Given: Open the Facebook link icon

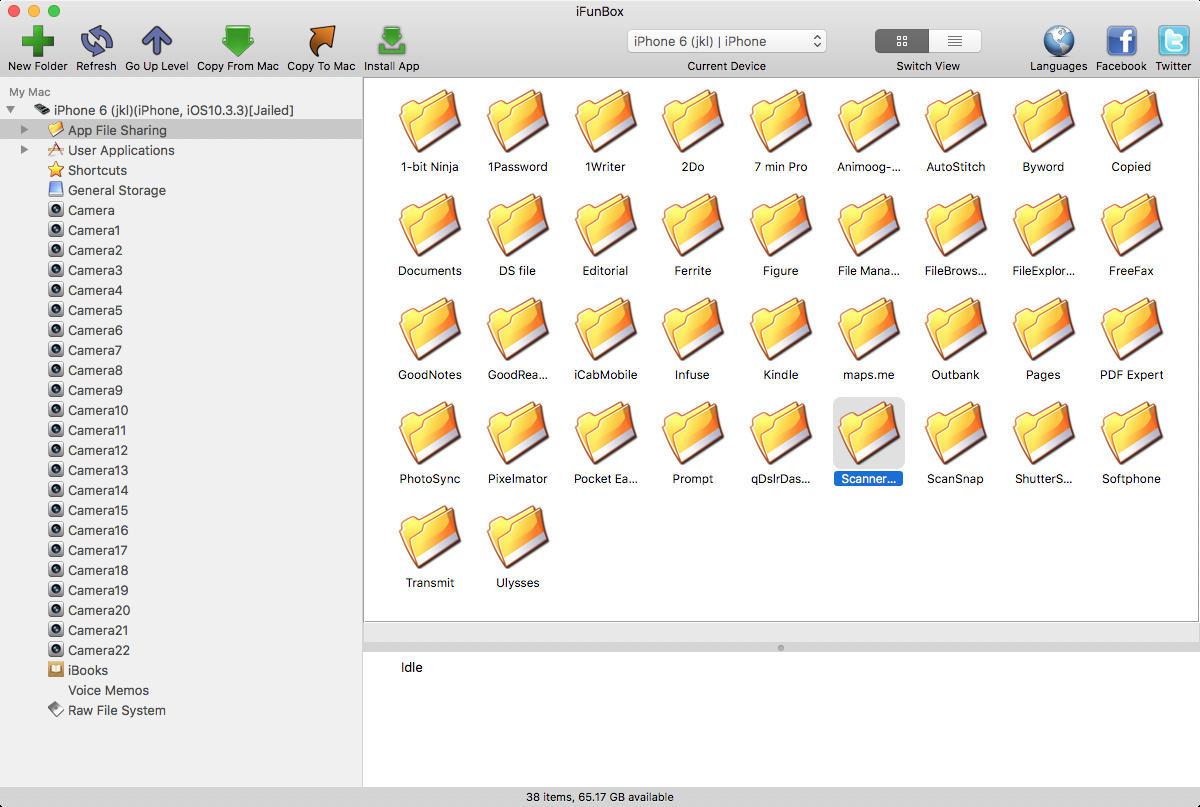Looking at the screenshot, I should tap(1121, 41).
